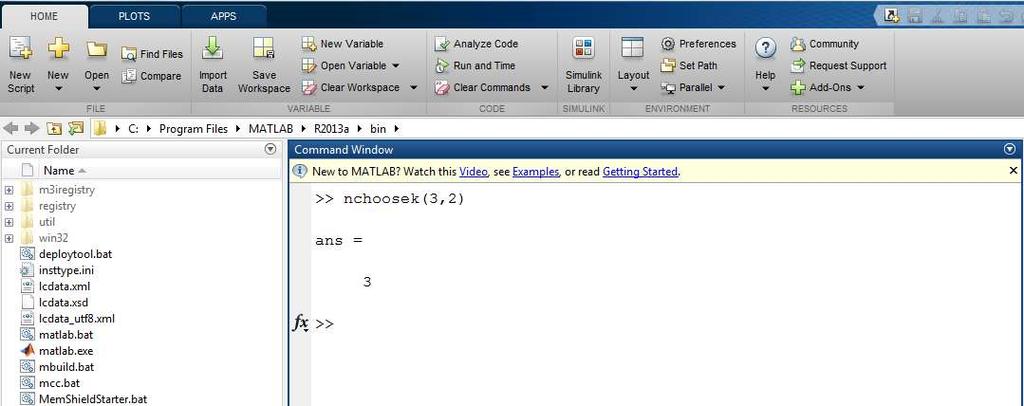Viewport: 1024px width, 406px height.
Task: Create a New Script
Action: coord(20,64)
